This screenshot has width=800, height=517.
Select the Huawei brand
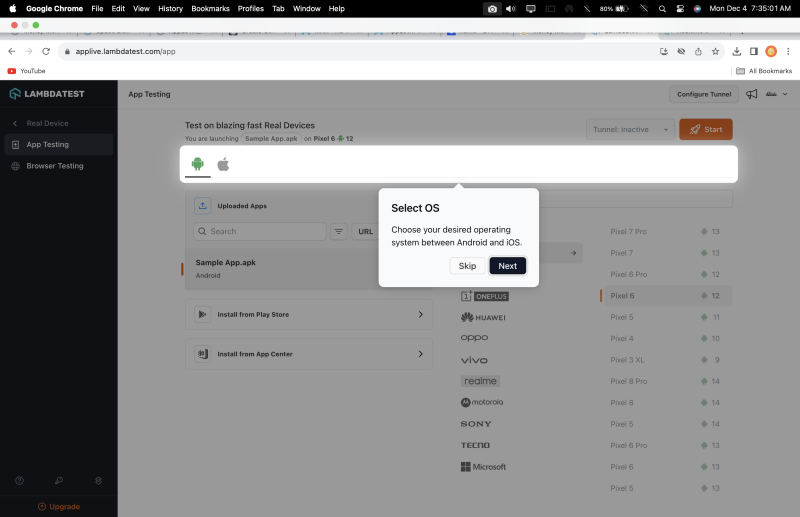483,317
